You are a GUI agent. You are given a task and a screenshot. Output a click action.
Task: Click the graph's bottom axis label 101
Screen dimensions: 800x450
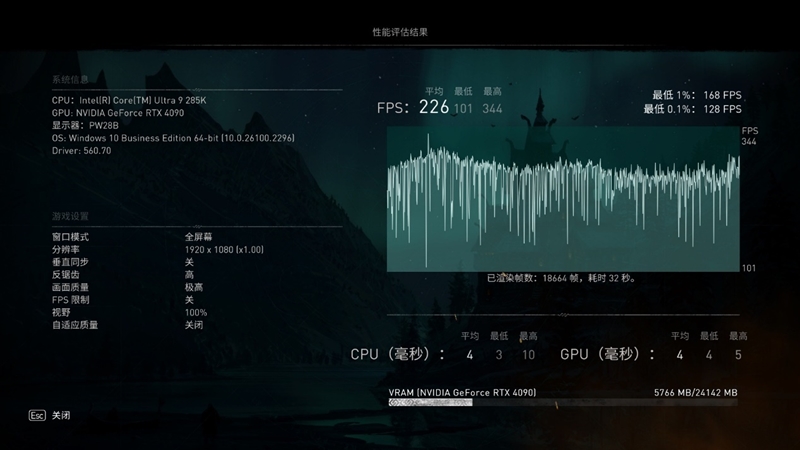pos(748,268)
